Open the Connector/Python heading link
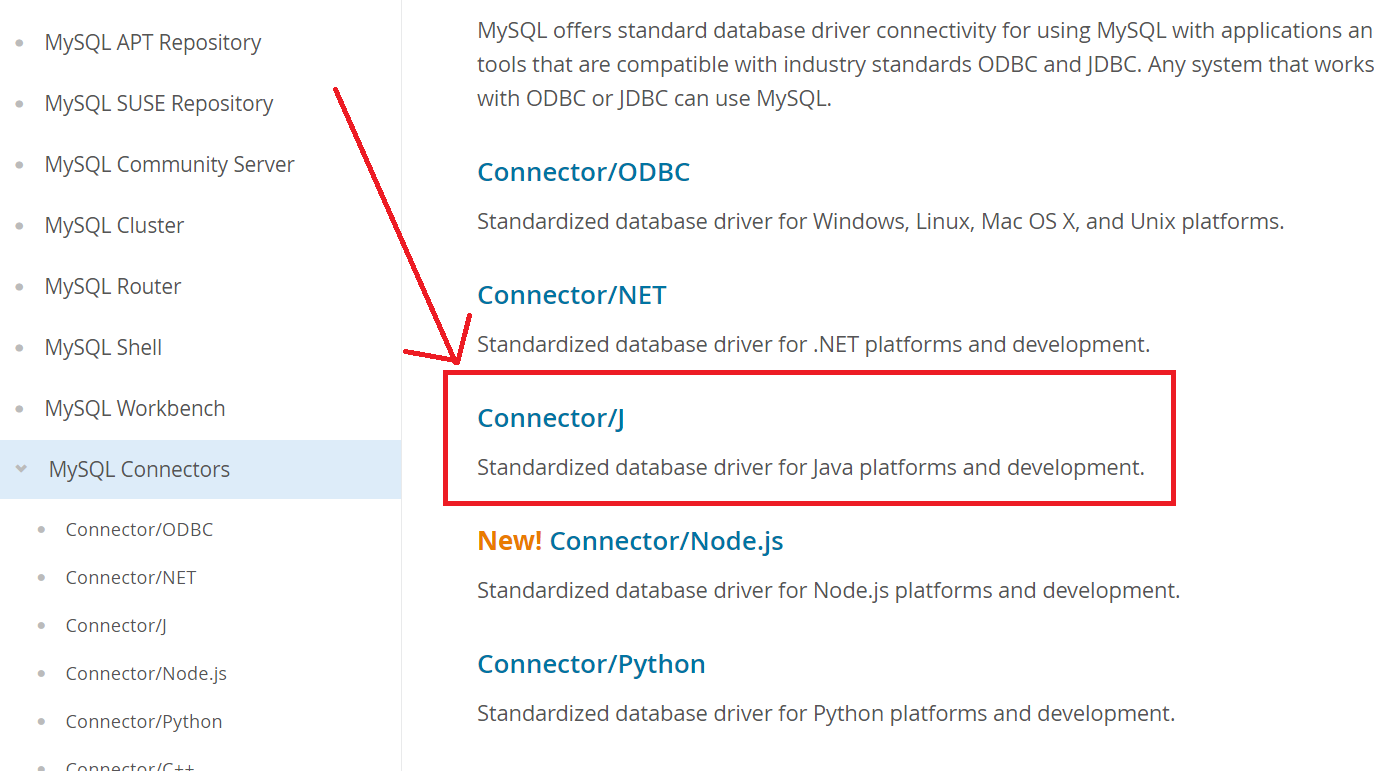The height and width of the screenshot is (771, 1374). pyautogui.click(x=591, y=663)
